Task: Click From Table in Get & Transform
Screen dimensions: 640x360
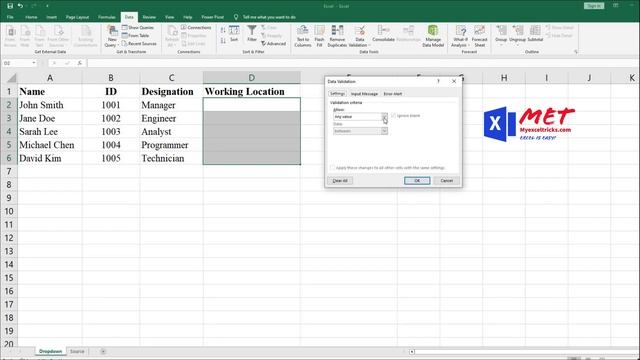Action: click(x=135, y=36)
